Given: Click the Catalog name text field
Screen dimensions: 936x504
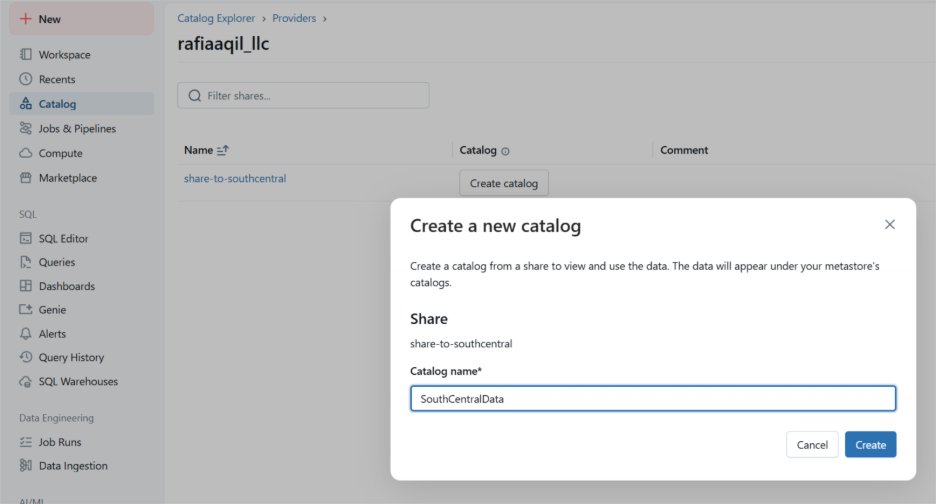Looking at the screenshot, I should (x=652, y=399).
